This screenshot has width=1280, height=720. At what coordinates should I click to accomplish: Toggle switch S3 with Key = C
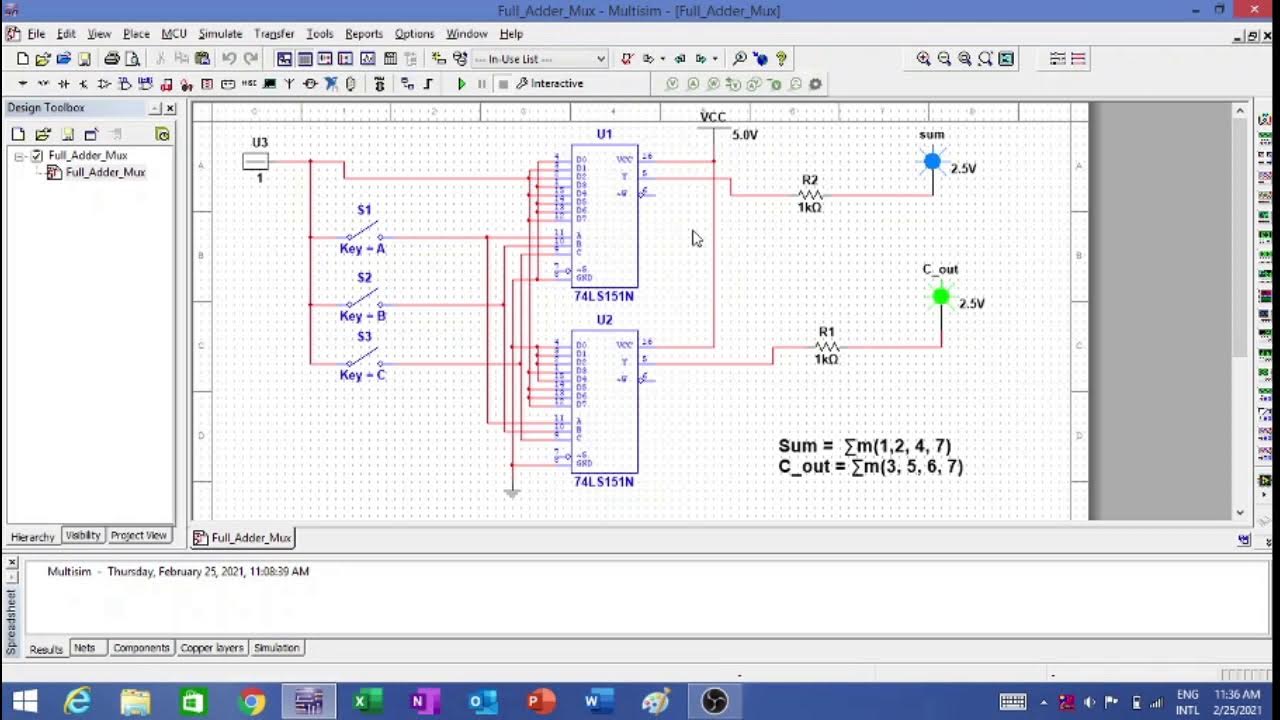363,357
